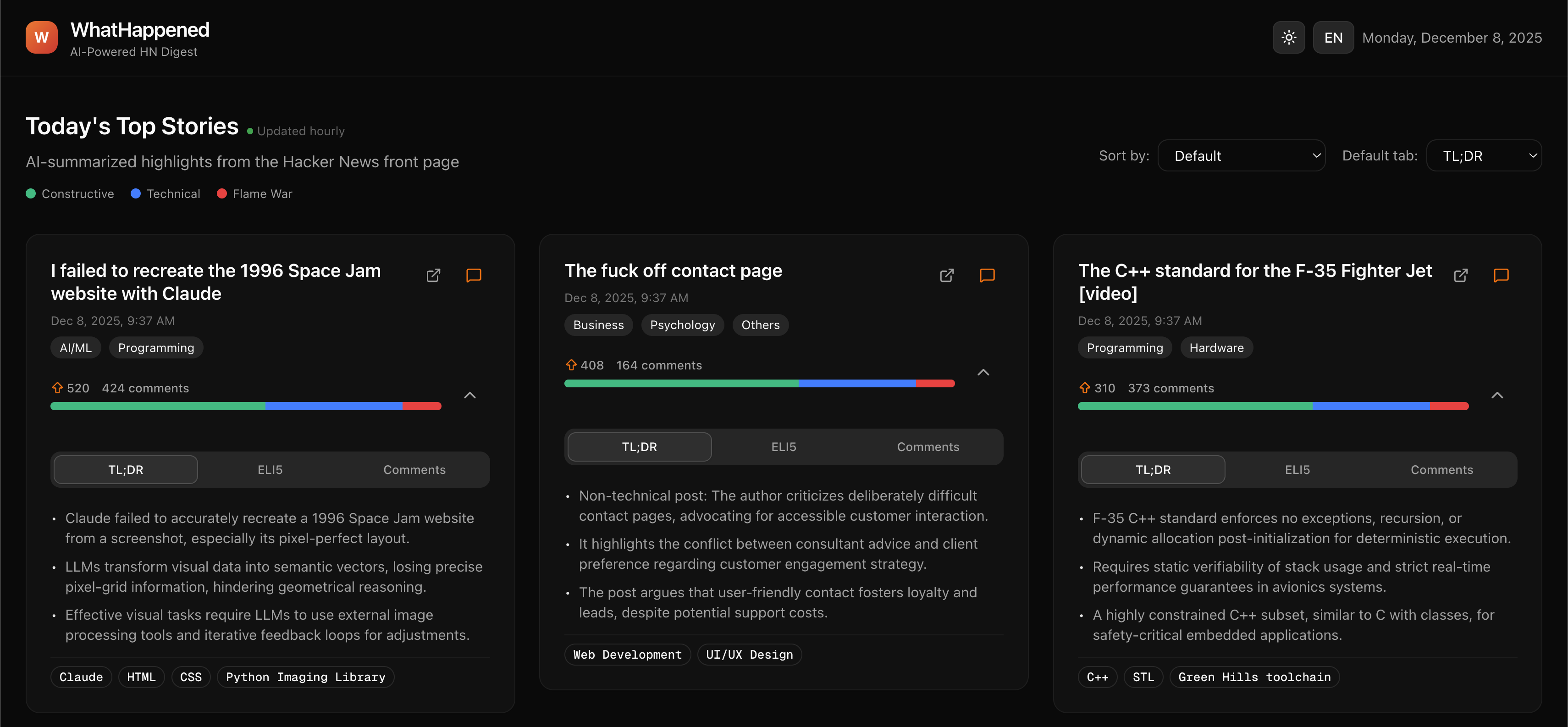The image size is (1568, 727).
Task: Open Comments tab on the contact page story
Action: [928, 446]
